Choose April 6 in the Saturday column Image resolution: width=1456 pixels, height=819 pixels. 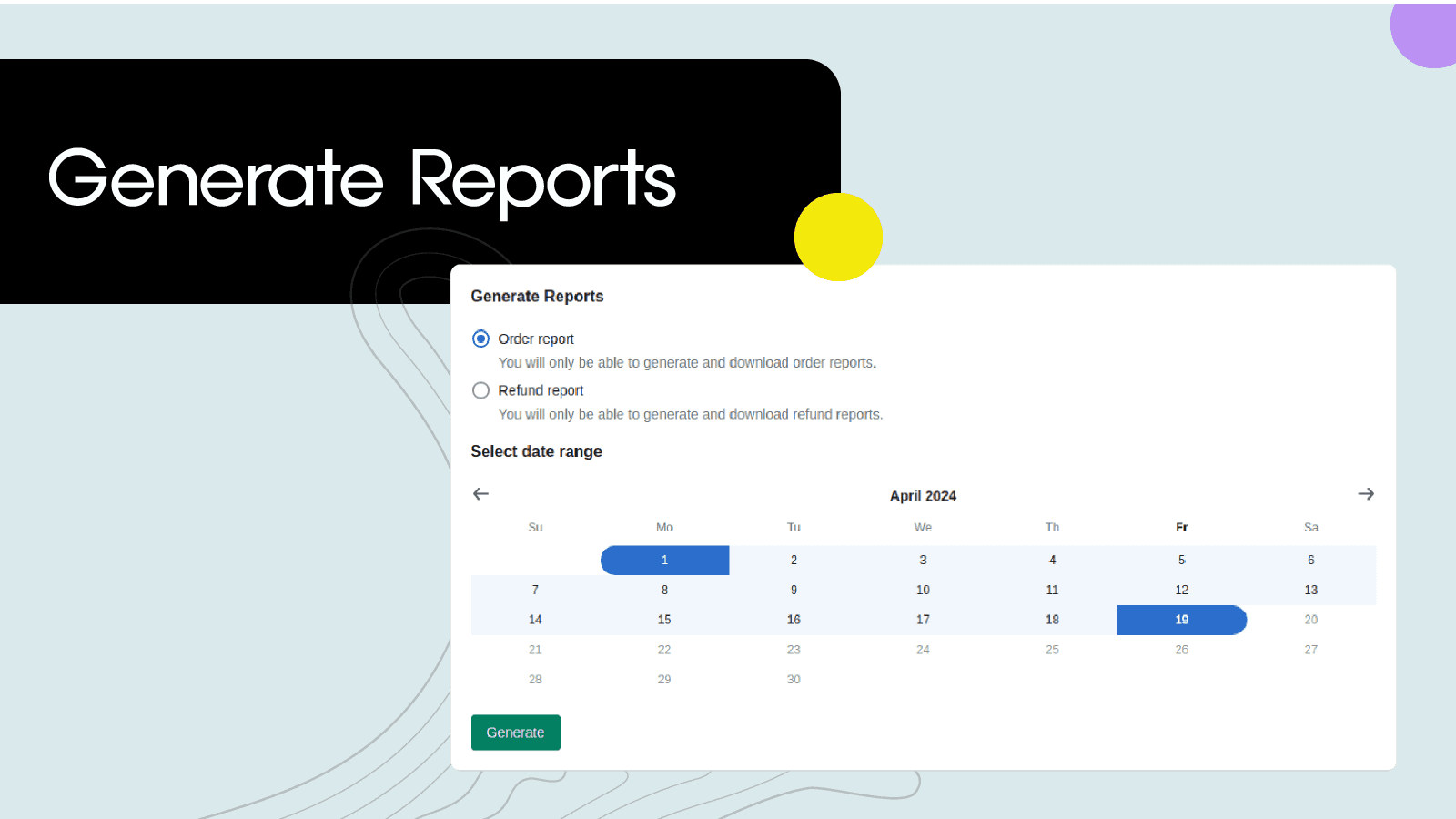coord(1310,561)
